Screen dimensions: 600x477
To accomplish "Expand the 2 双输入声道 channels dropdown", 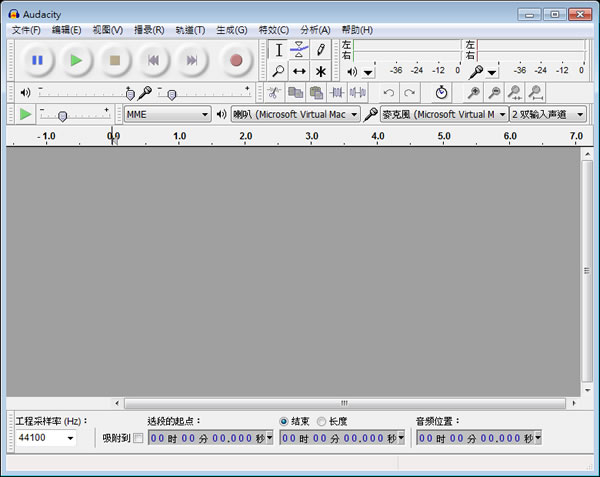I will (x=548, y=114).
